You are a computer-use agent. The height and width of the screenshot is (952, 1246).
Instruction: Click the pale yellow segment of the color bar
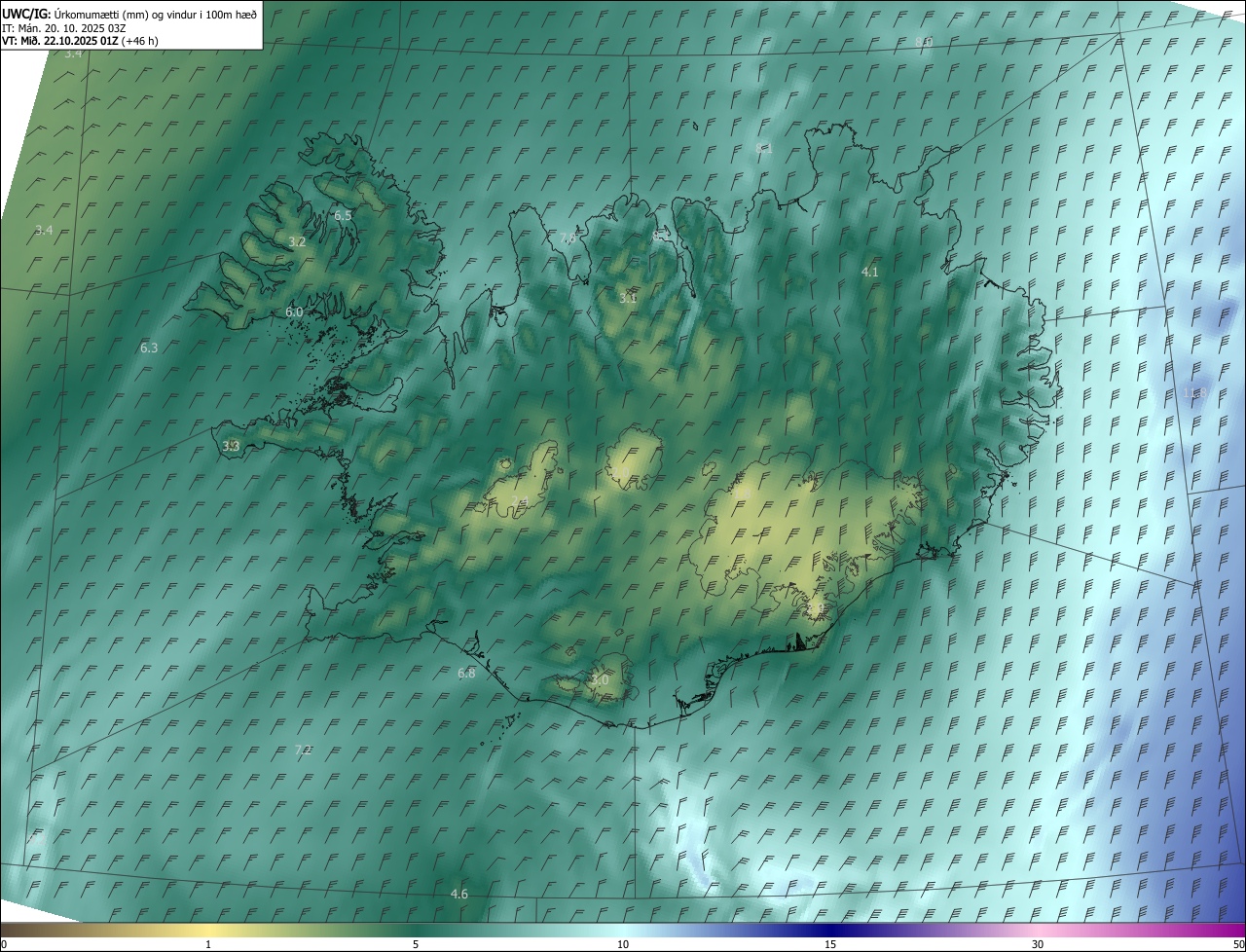(208, 930)
